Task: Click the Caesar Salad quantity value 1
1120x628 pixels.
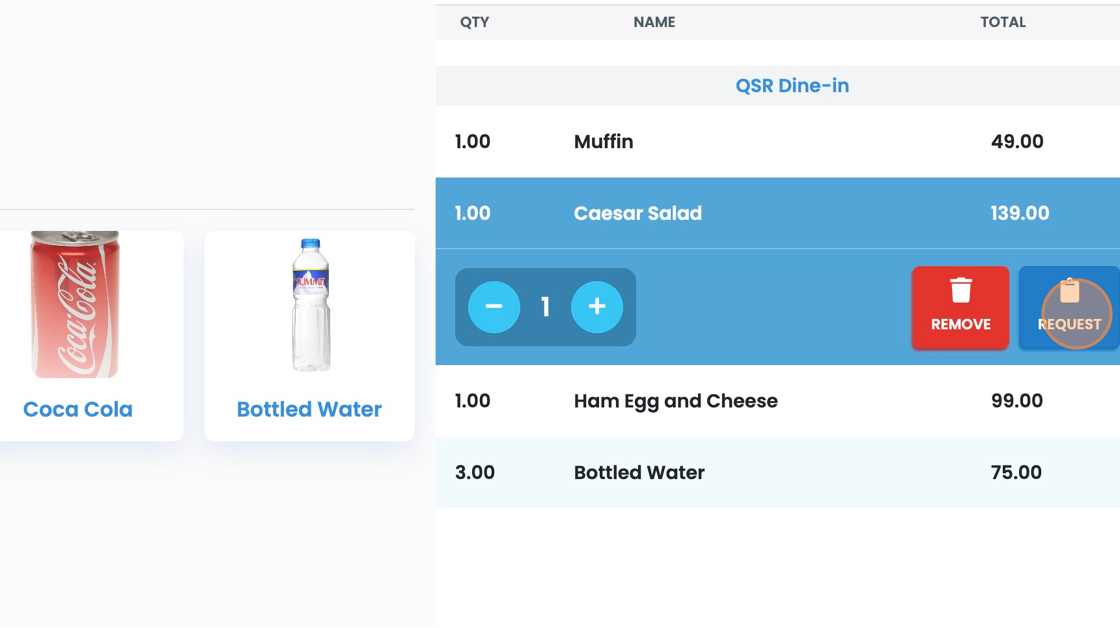Action: [x=545, y=307]
